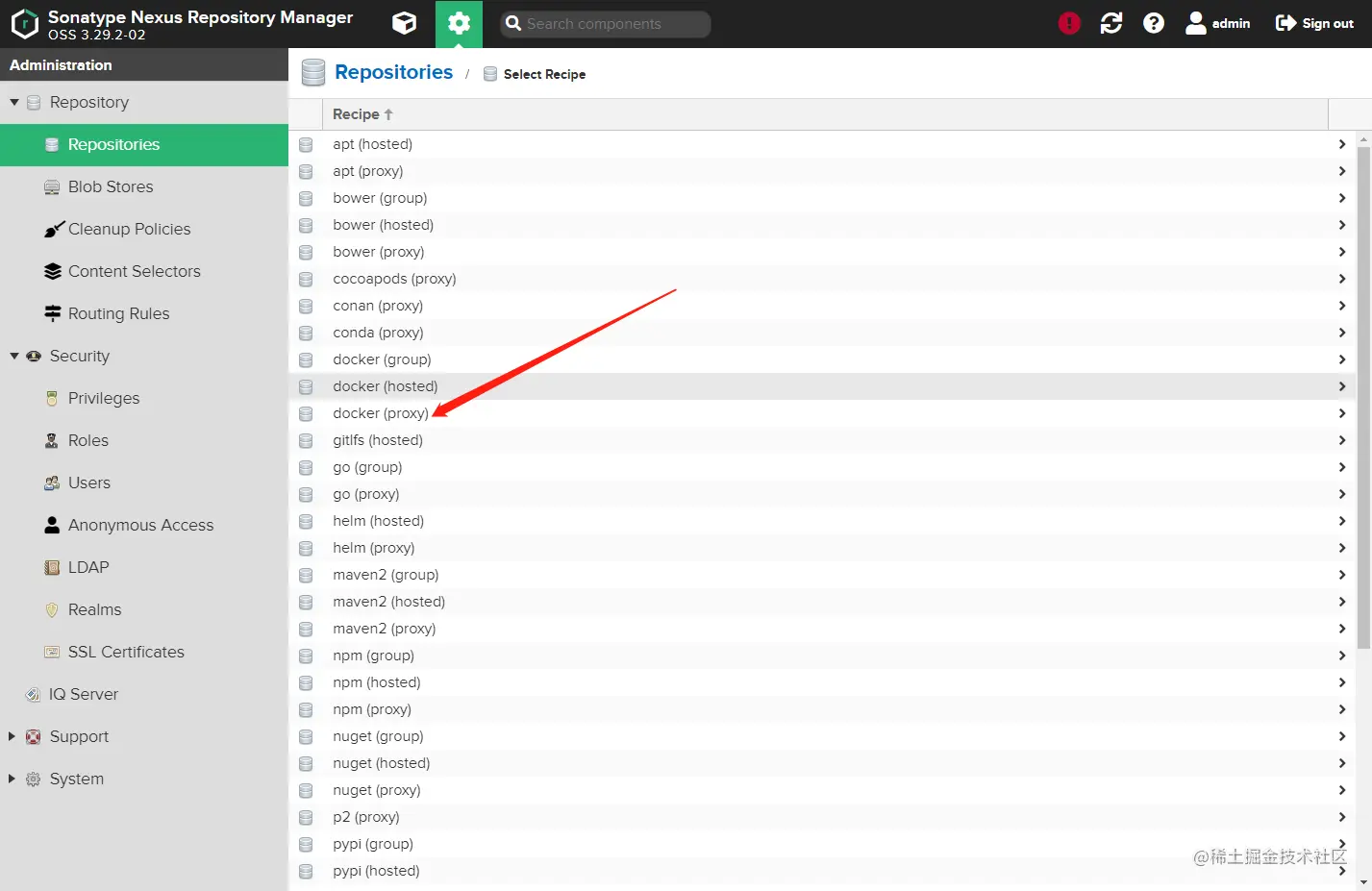1372x891 pixels.
Task: Click the red system alert icon
Action: tap(1069, 23)
